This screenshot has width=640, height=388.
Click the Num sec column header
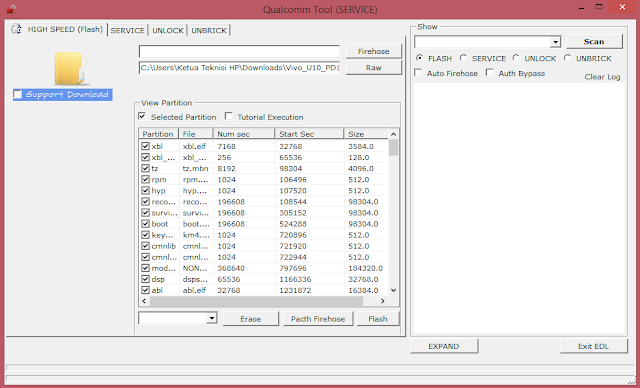click(x=244, y=134)
